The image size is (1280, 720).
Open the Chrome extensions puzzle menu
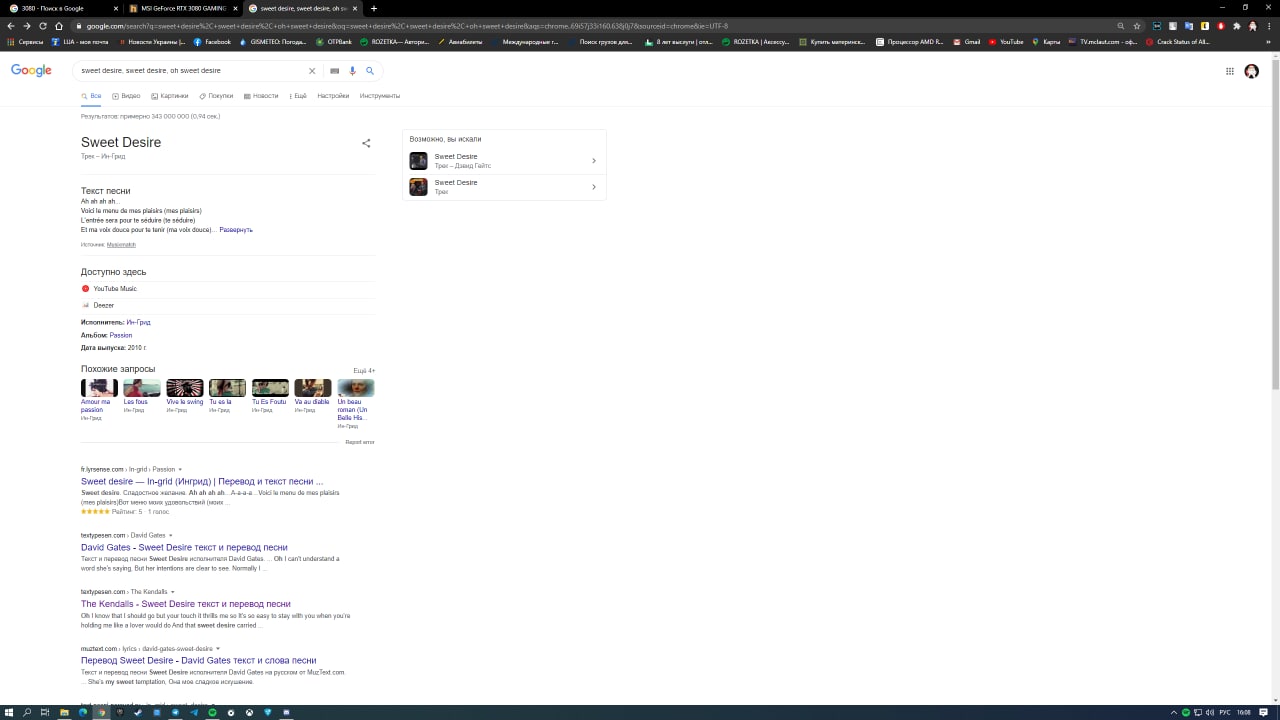pyautogui.click(x=1237, y=26)
